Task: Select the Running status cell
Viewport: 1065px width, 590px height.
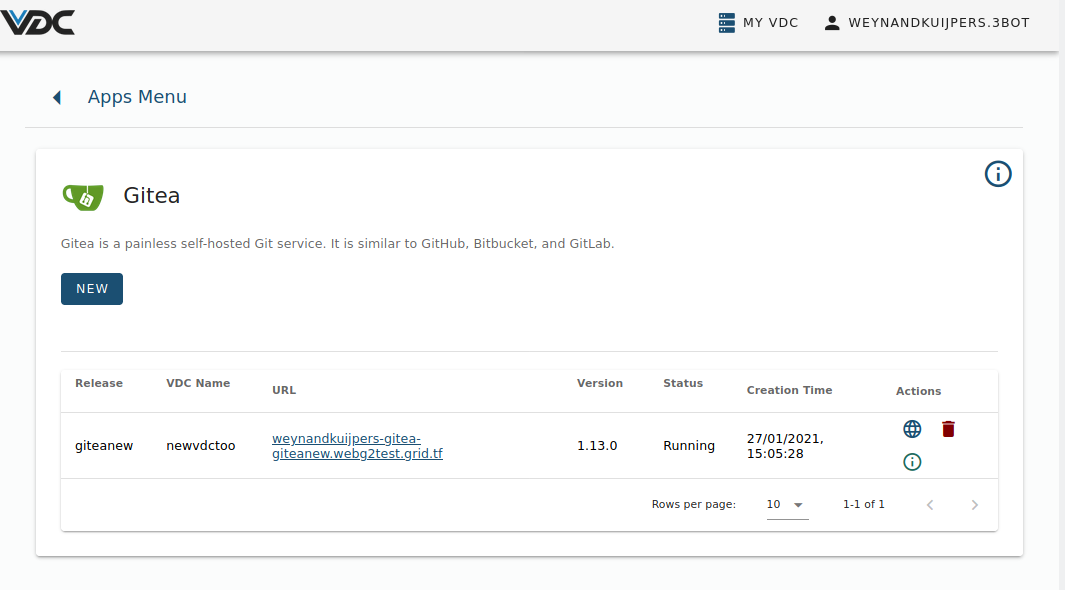Action: tap(689, 446)
